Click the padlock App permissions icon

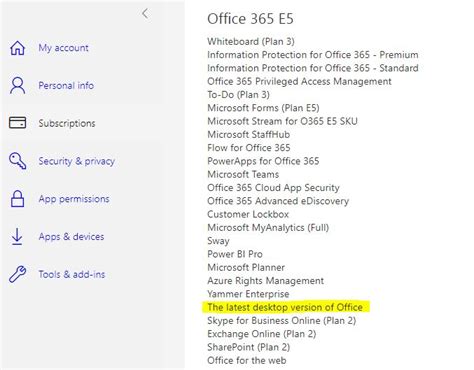(17, 199)
